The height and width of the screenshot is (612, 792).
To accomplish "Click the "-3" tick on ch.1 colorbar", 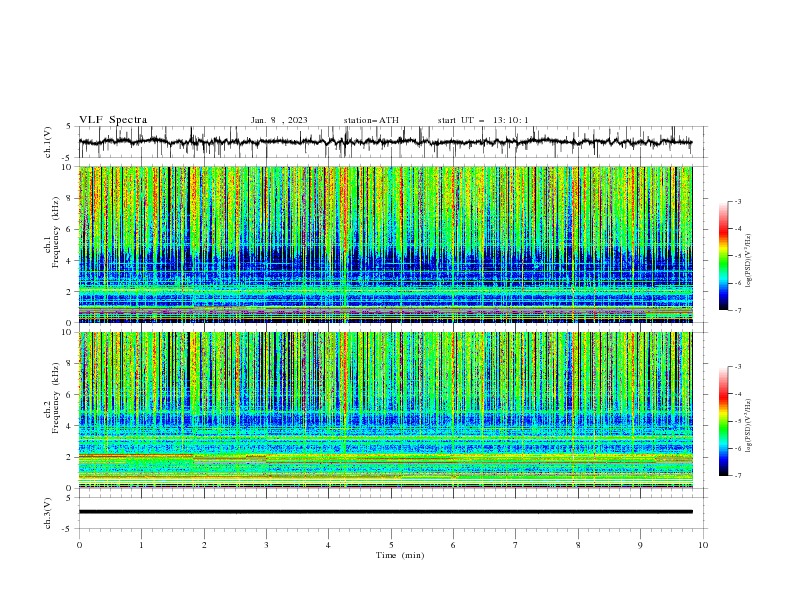I will point(738,201).
